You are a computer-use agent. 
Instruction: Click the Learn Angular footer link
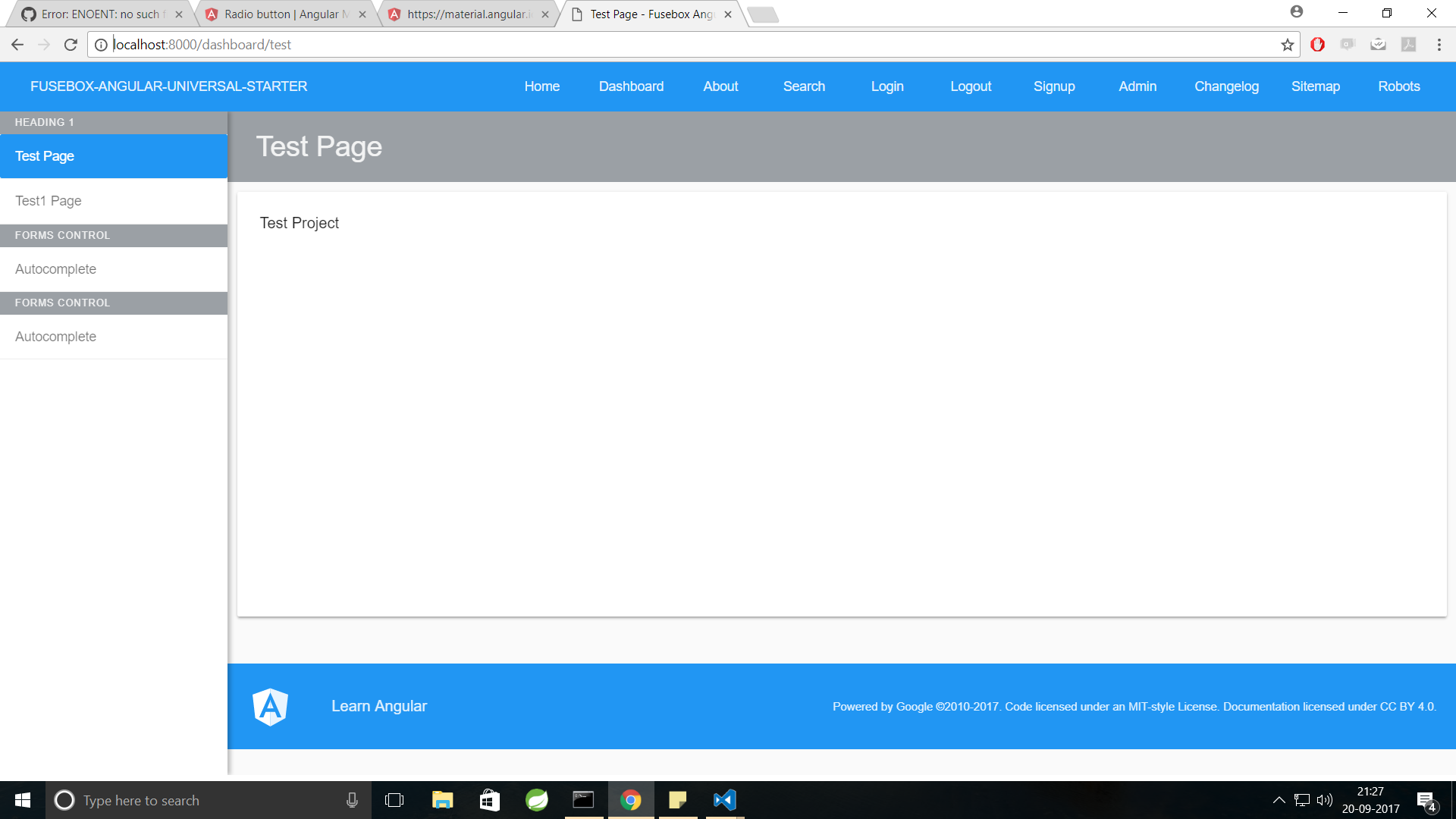pos(379,706)
